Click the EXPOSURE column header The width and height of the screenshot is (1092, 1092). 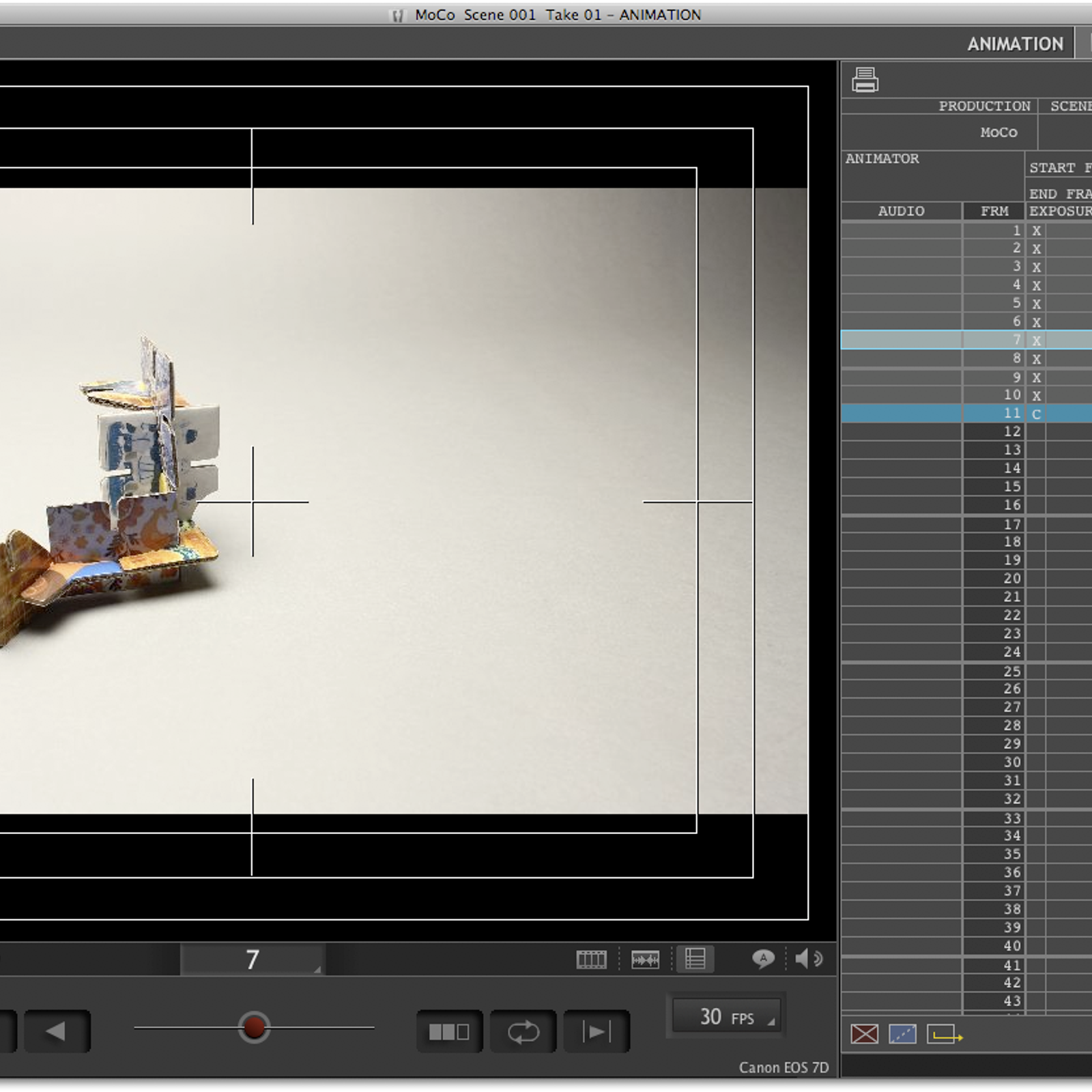[x=1060, y=211]
